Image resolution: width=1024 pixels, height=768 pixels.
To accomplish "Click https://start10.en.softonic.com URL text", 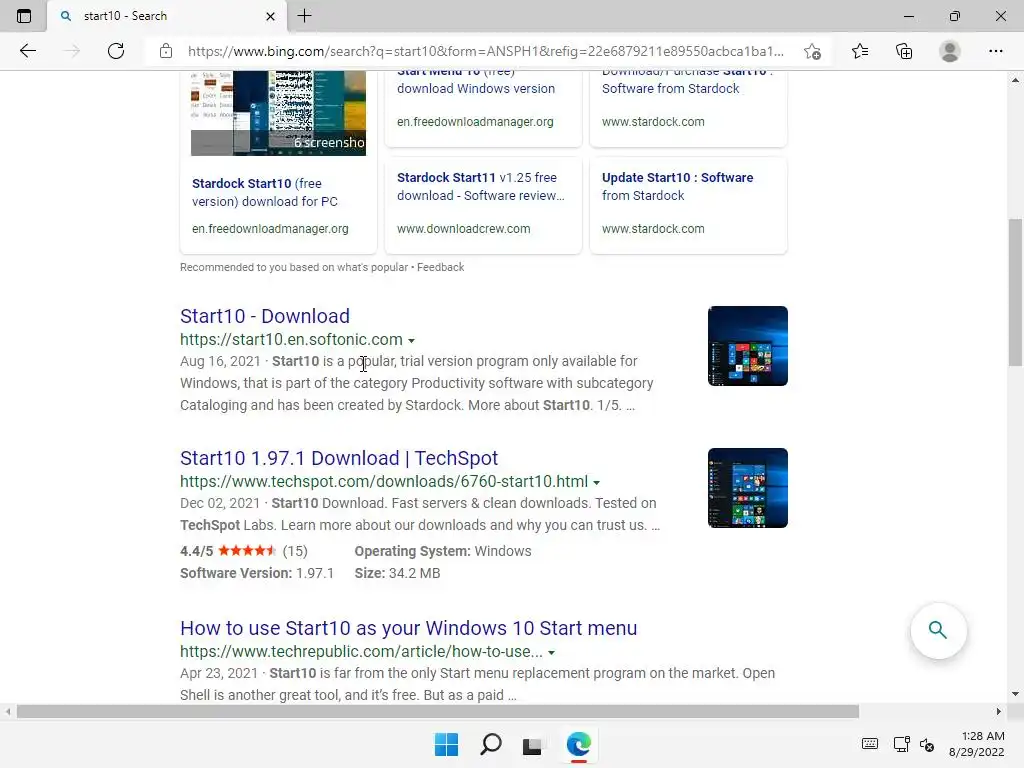I will 291,340.
